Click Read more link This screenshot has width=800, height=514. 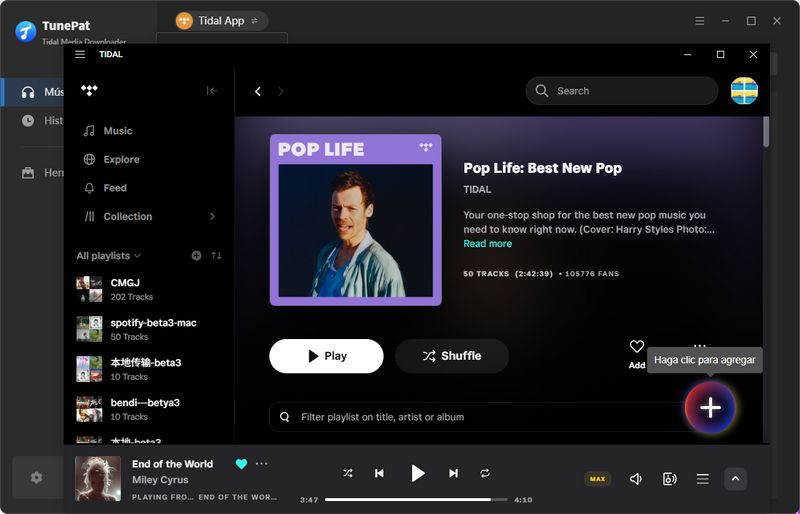click(487, 244)
